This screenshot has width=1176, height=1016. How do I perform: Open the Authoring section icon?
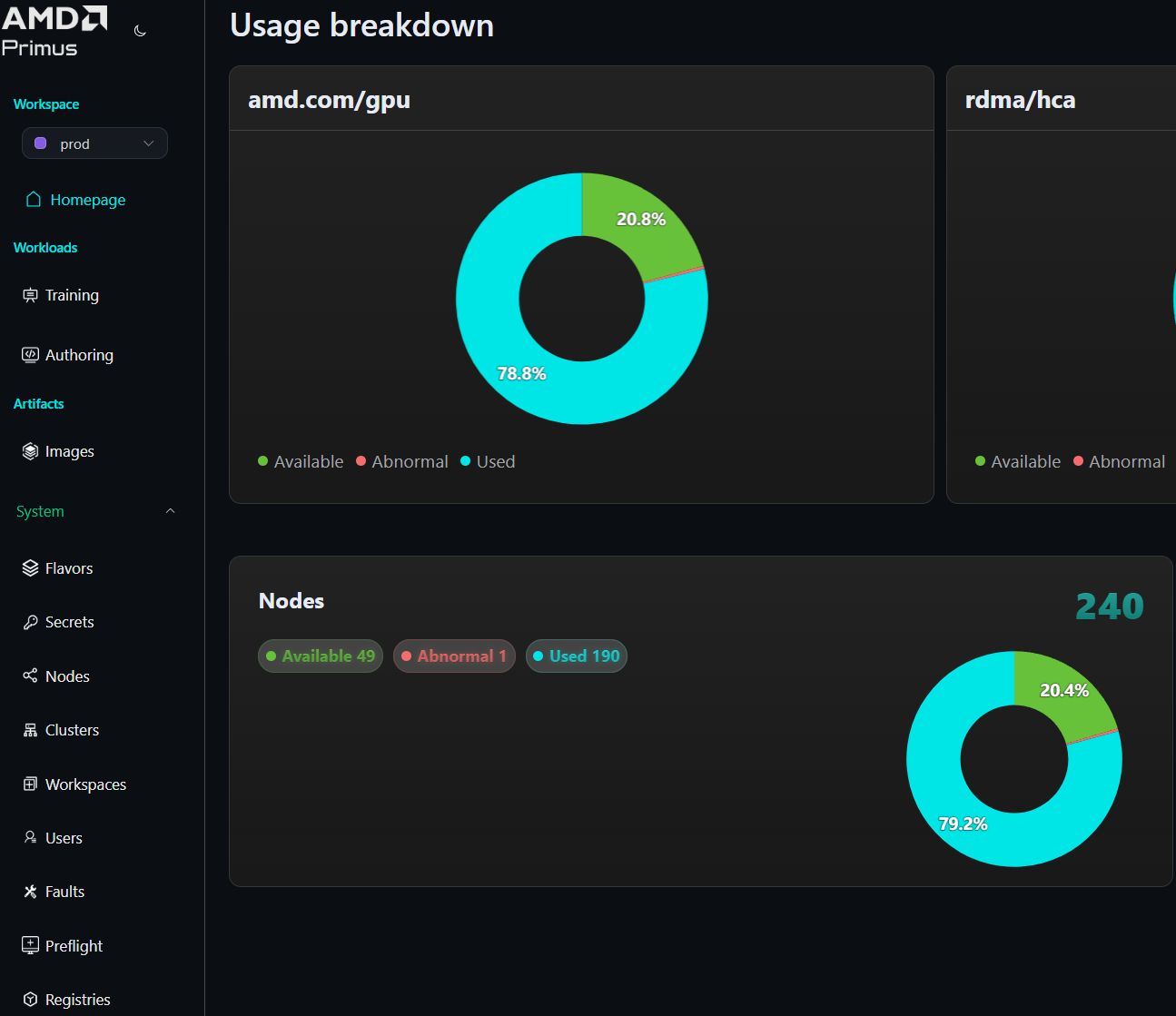point(31,354)
